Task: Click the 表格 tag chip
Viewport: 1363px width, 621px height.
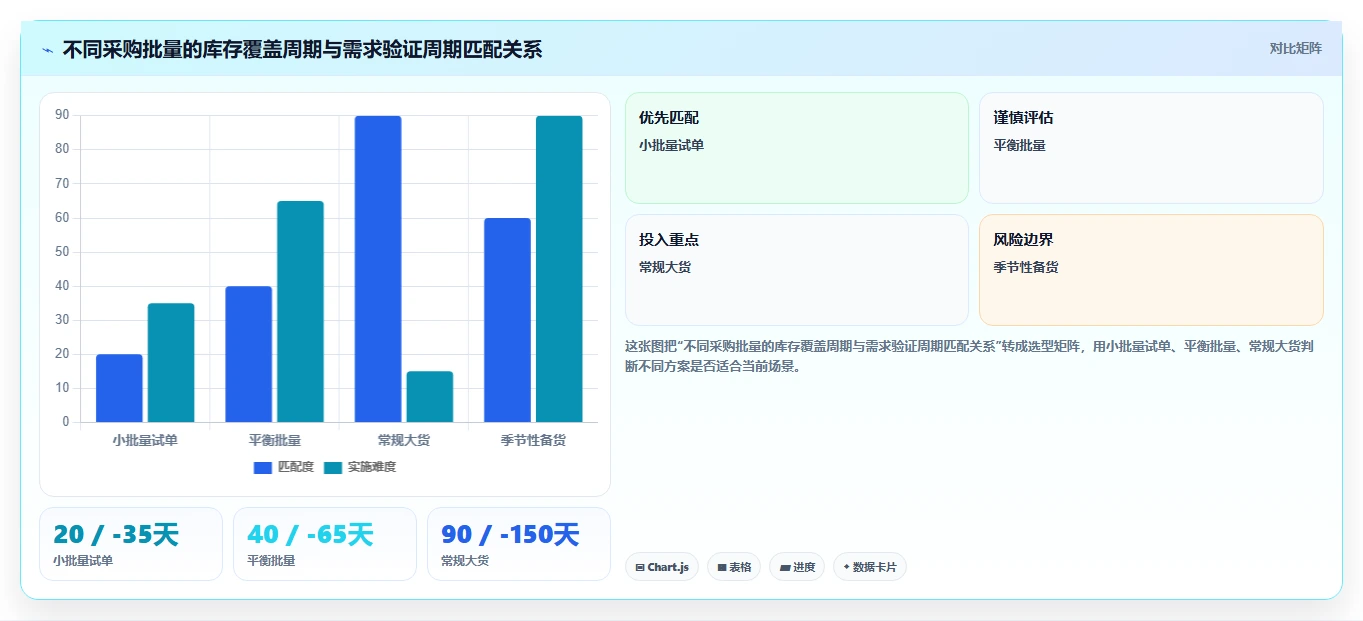Action: point(734,567)
